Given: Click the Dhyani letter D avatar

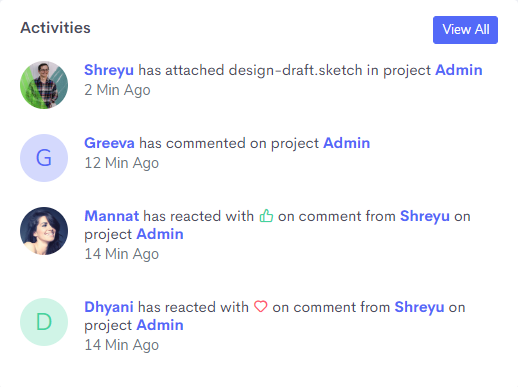Looking at the screenshot, I should coord(44,322).
